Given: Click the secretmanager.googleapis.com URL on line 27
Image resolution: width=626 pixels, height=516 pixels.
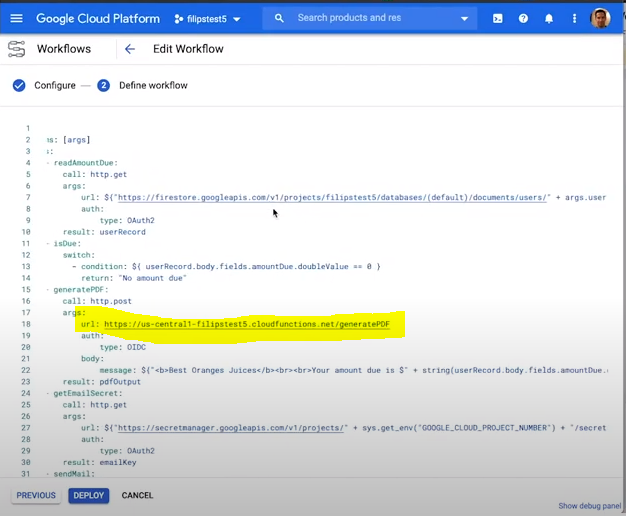Looking at the screenshot, I should pyautogui.click(x=230, y=428).
